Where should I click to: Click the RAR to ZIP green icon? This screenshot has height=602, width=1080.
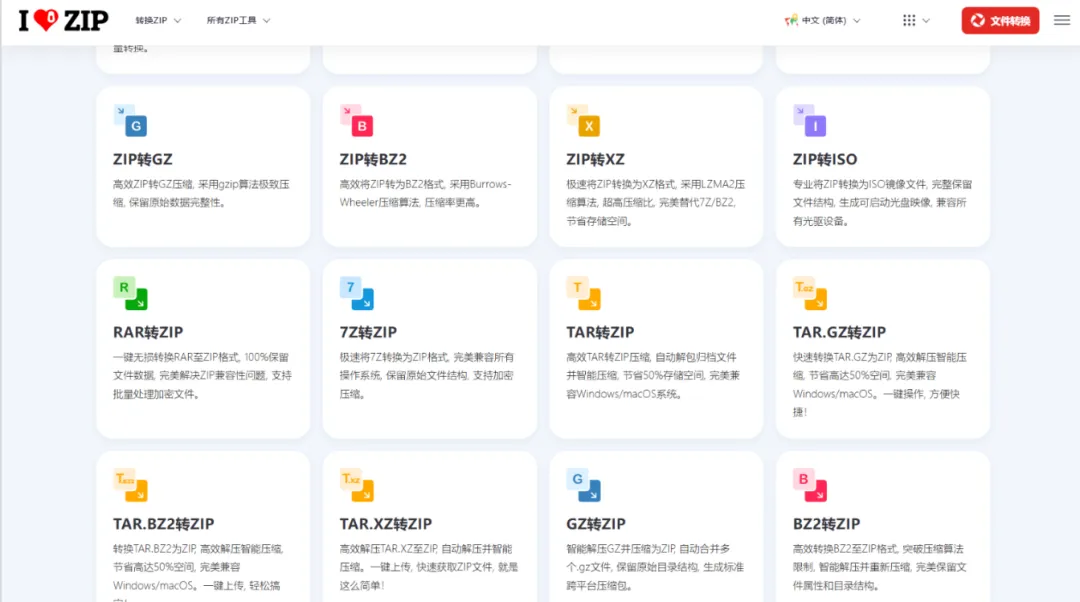tap(130, 293)
